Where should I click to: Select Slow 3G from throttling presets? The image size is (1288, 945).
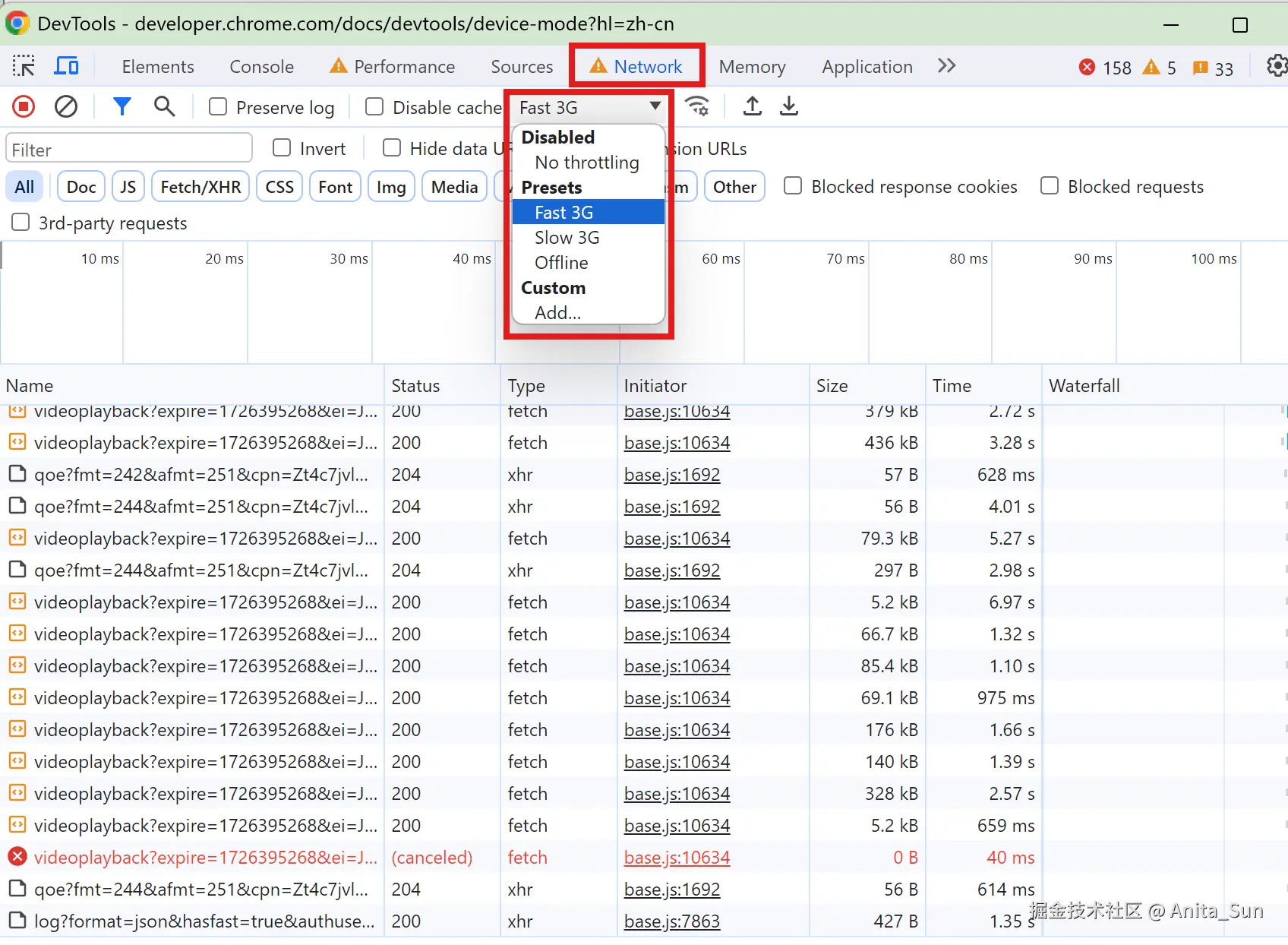567,238
